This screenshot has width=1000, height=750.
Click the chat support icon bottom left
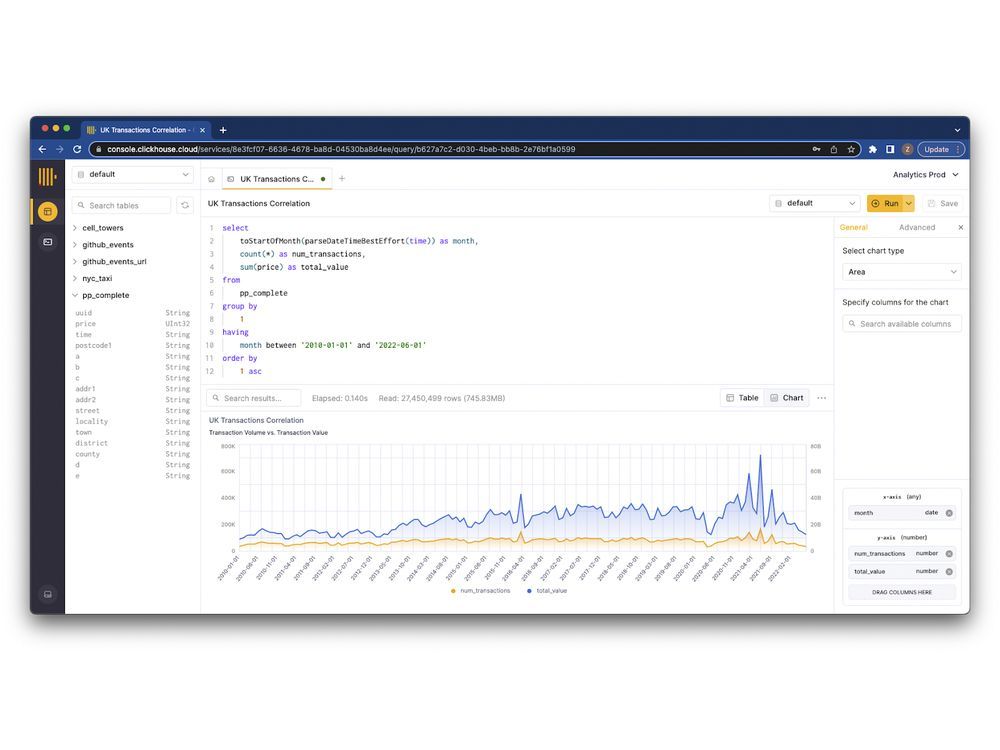(x=46, y=593)
